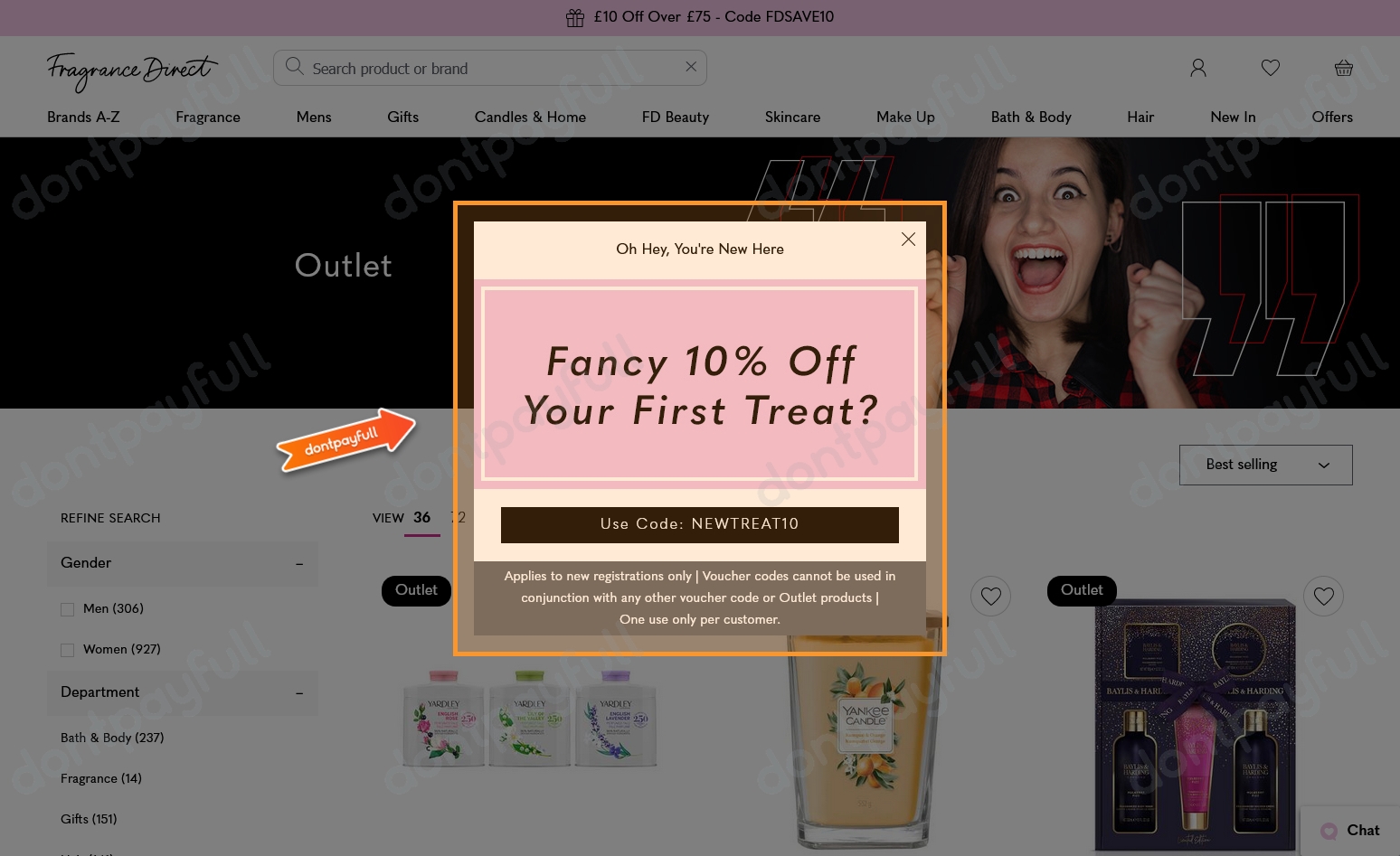The image size is (1400, 856).
Task: Open the shopping basket icon
Action: pyautogui.click(x=1344, y=68)
